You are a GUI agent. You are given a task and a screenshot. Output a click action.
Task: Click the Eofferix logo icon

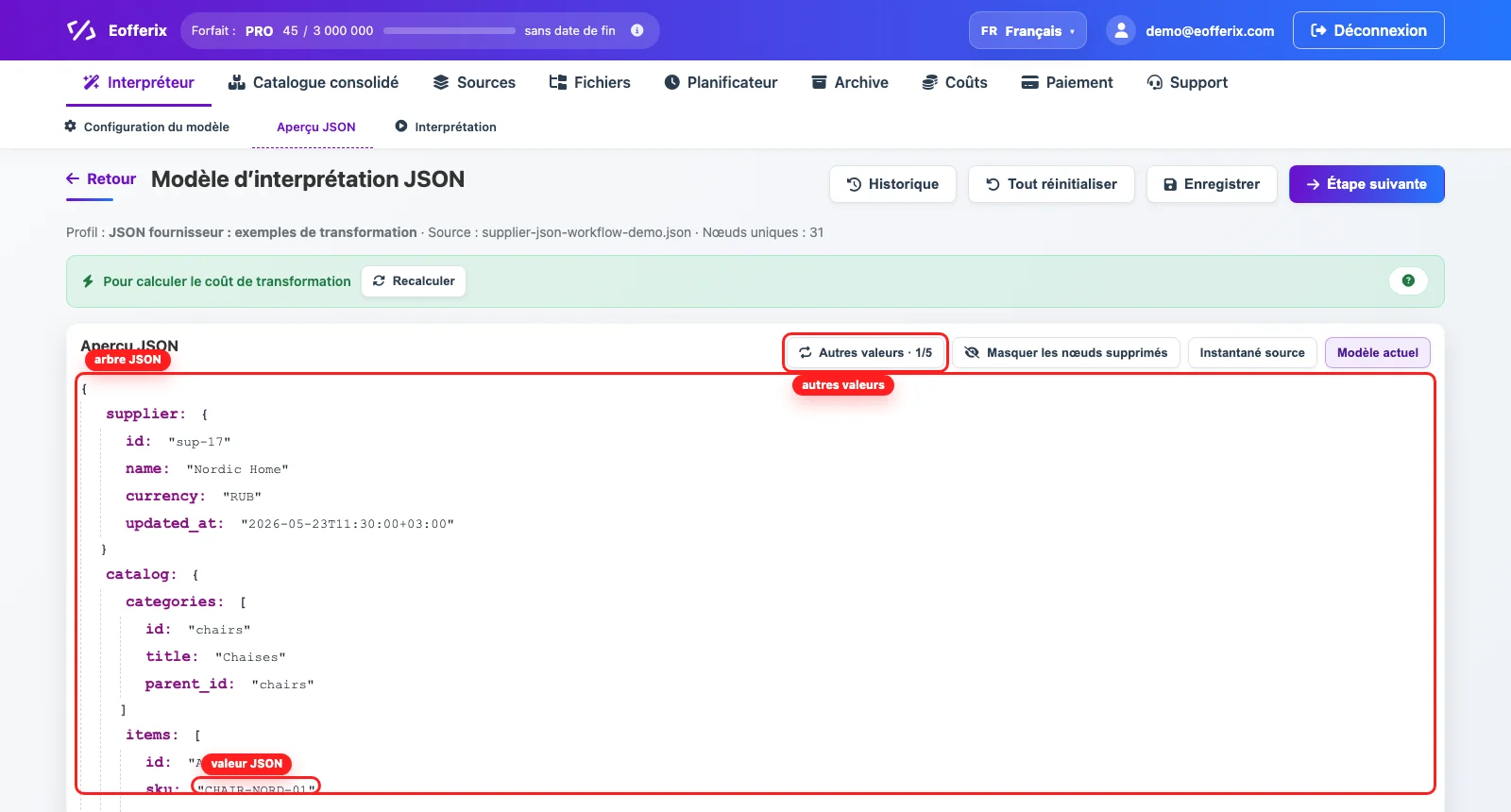[x=81, y=30]
